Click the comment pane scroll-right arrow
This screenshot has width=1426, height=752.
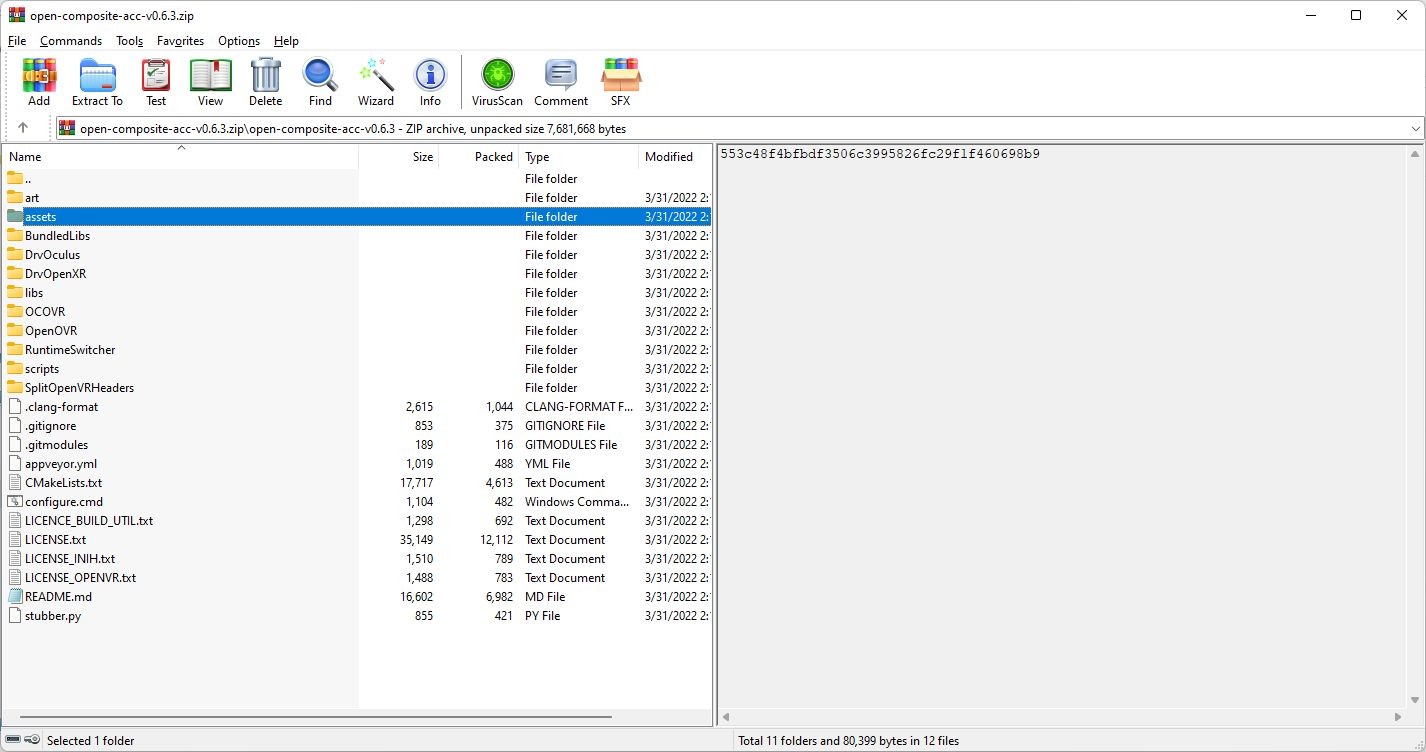tap(1399, 717)
